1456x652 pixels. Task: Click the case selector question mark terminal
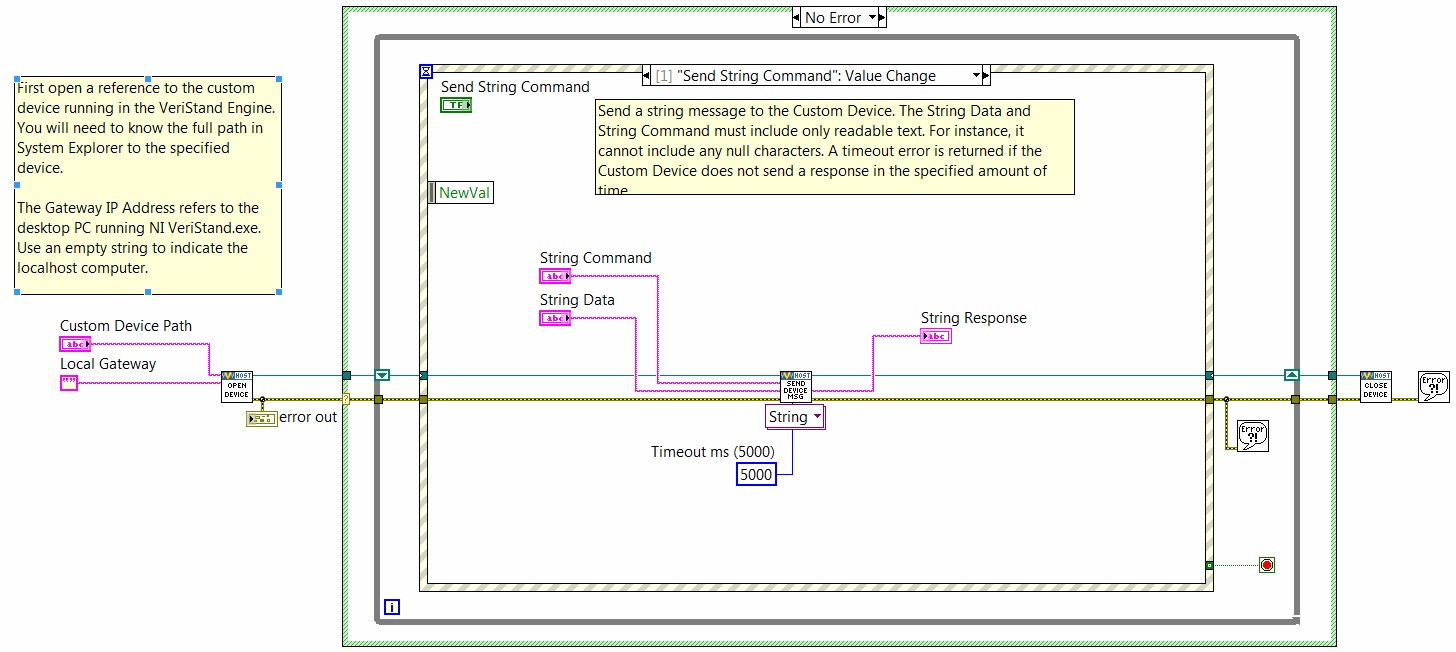tap(347, 399)
